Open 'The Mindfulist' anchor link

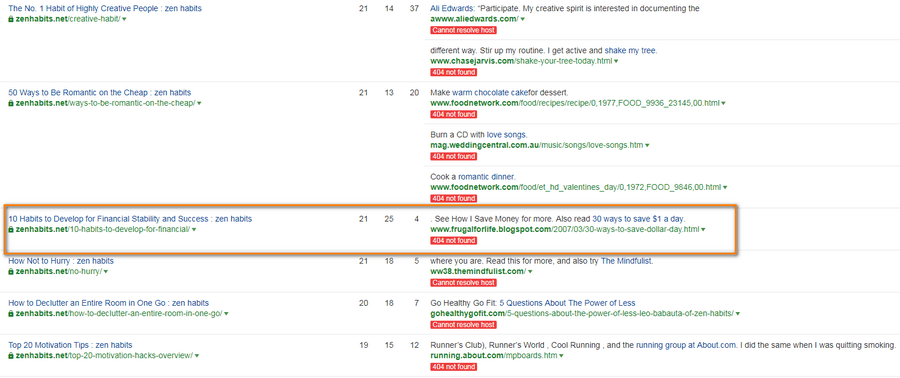tap(627, 261)
